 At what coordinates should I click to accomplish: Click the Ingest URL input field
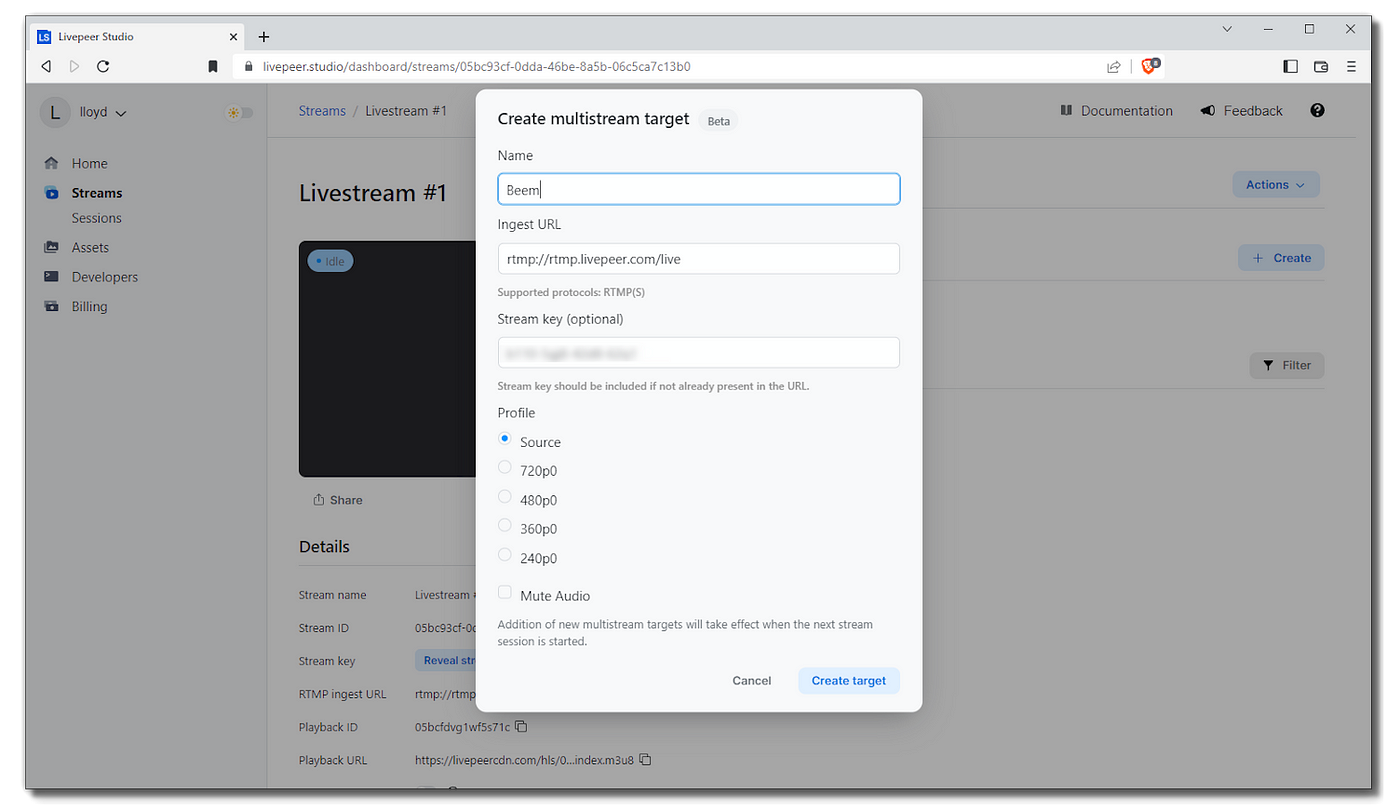coord(699,259)
